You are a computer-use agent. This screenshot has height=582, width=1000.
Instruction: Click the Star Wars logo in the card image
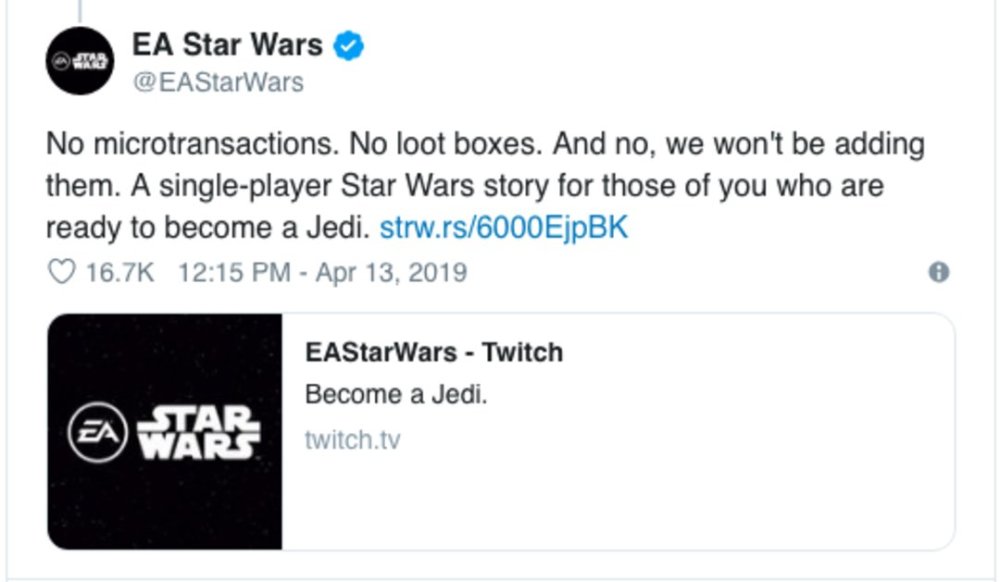pos(199,433)
